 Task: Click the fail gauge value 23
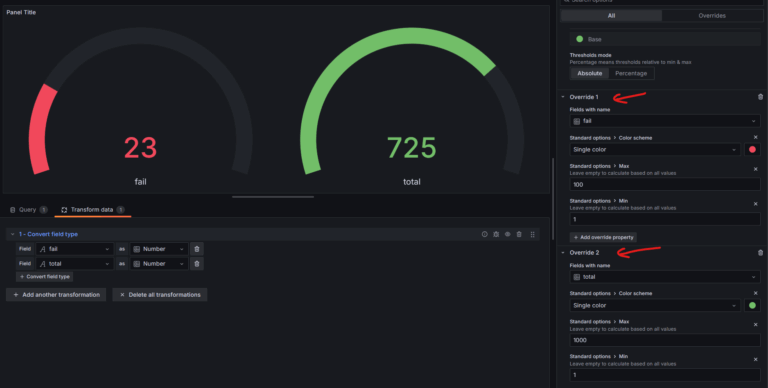(x=140, y=147)
